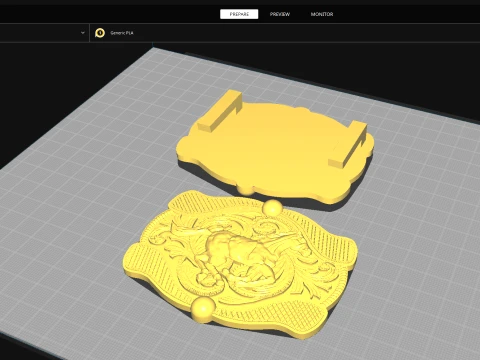Open the PREVIEW stage tab

coord(280,14)
